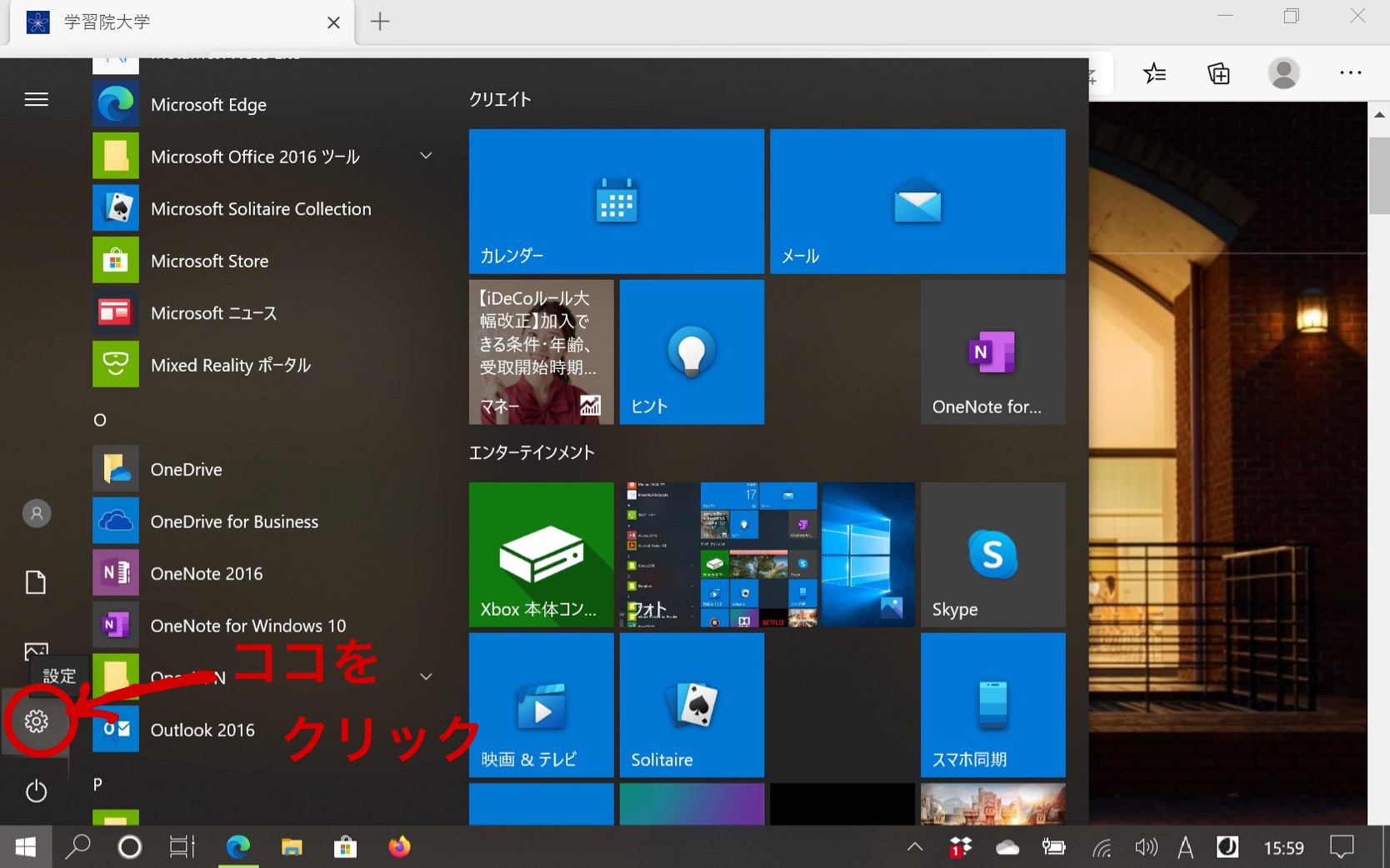
Task: Open the カレンダー tile
Action: click(617, 201)
